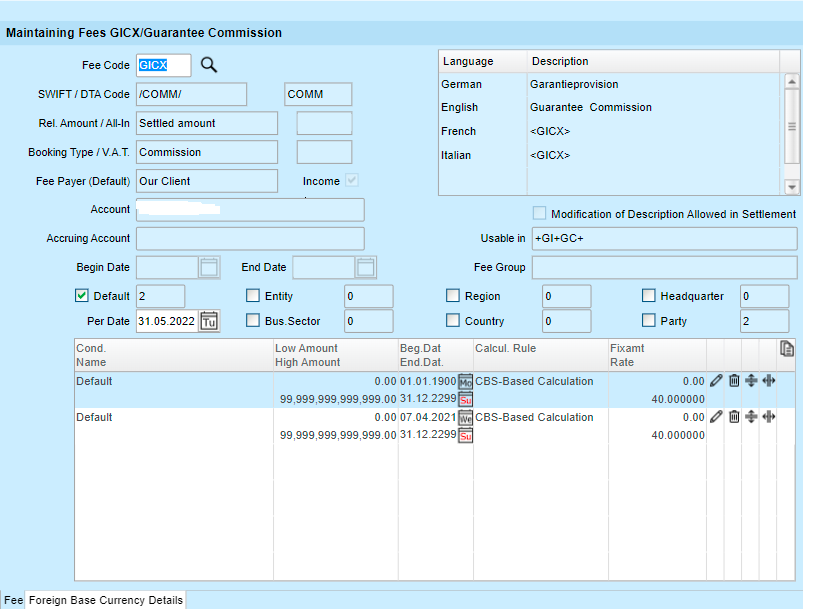Click the Fee Code input field

point(163,65)
